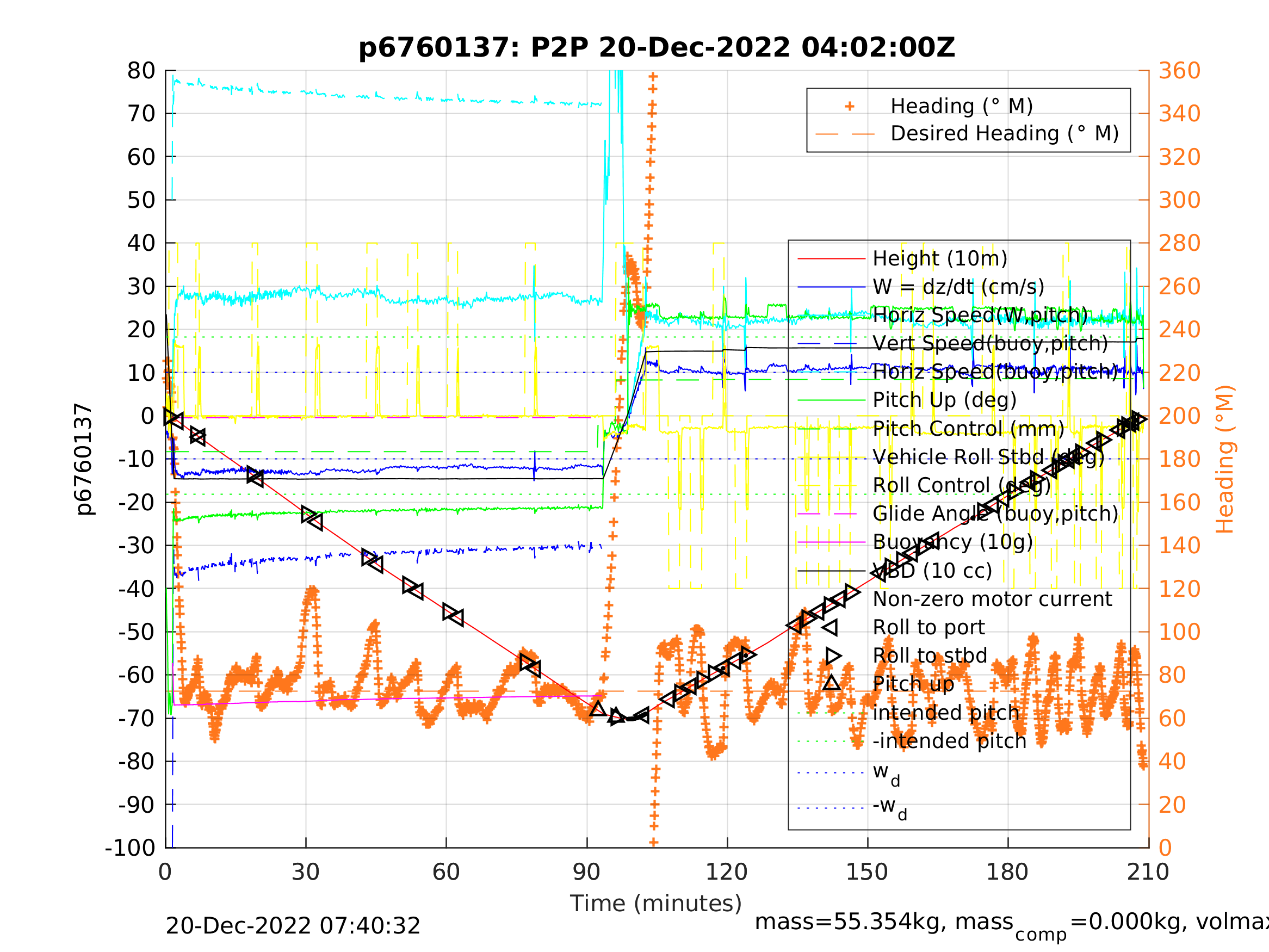Click the orange plus marker for Heading legend
The width and height of the screenshot is (1269, 952).
tap(850, 106)
